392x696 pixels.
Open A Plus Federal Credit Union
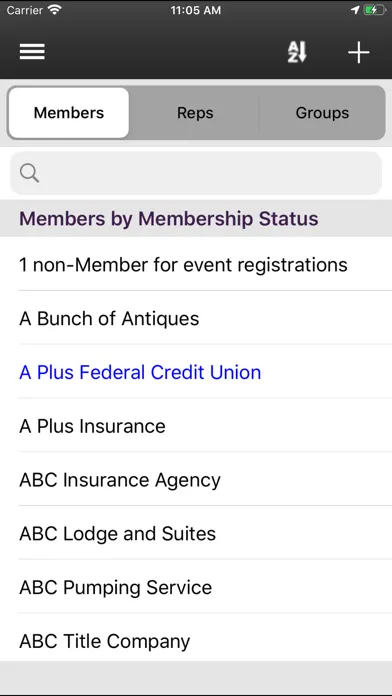(196, 372)
